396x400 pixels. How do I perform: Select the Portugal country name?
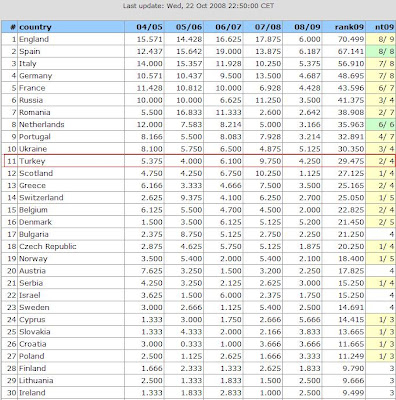35,137
